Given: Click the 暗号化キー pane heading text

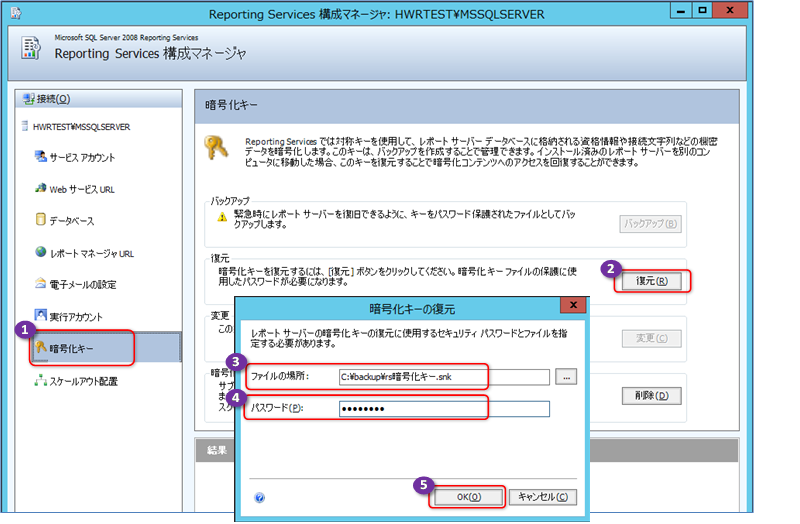Looking at the screenshot, I should pyautogui.click(x=232, y=105).
